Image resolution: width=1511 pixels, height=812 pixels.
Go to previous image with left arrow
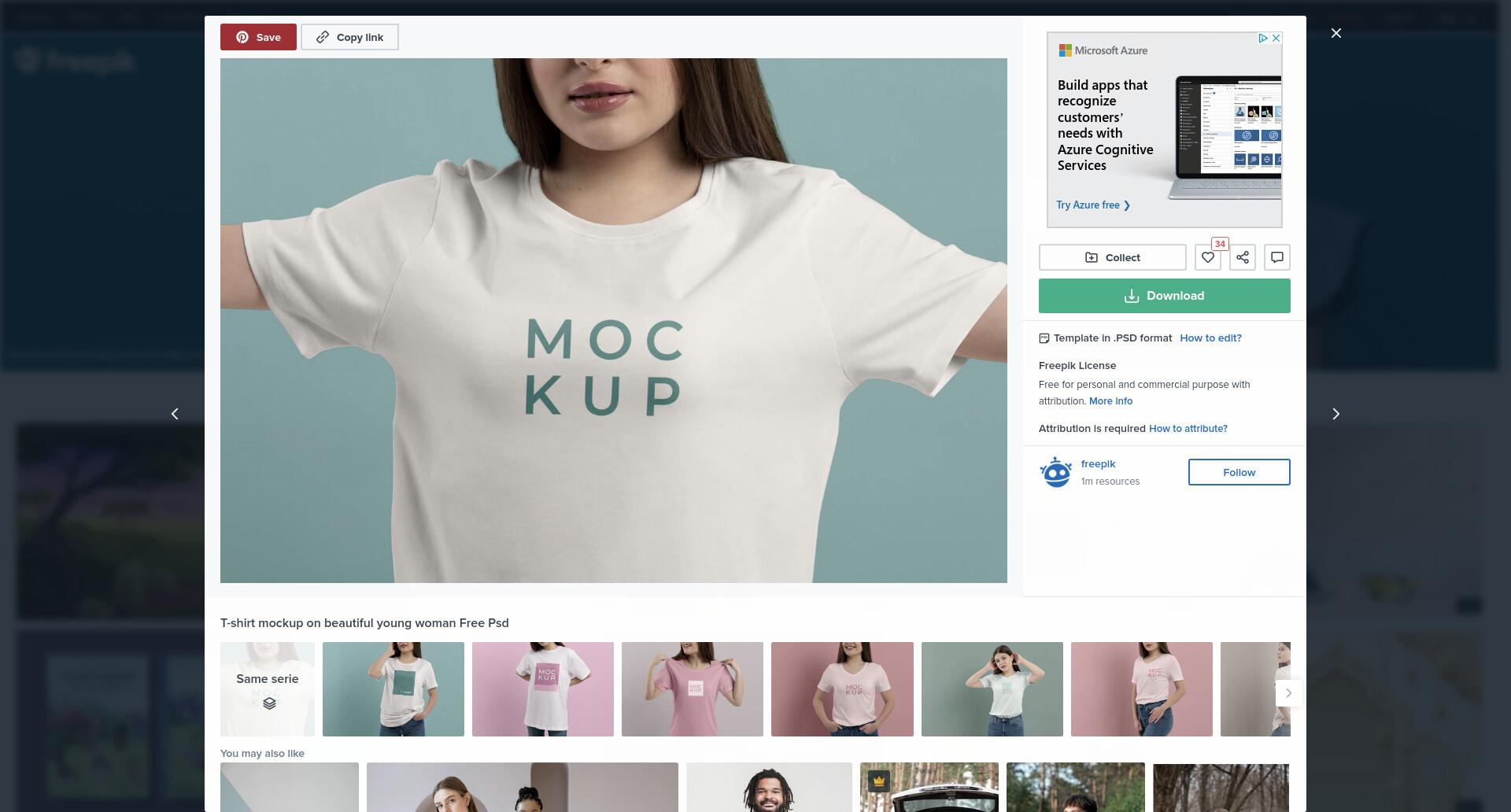(x=175, y=414)
